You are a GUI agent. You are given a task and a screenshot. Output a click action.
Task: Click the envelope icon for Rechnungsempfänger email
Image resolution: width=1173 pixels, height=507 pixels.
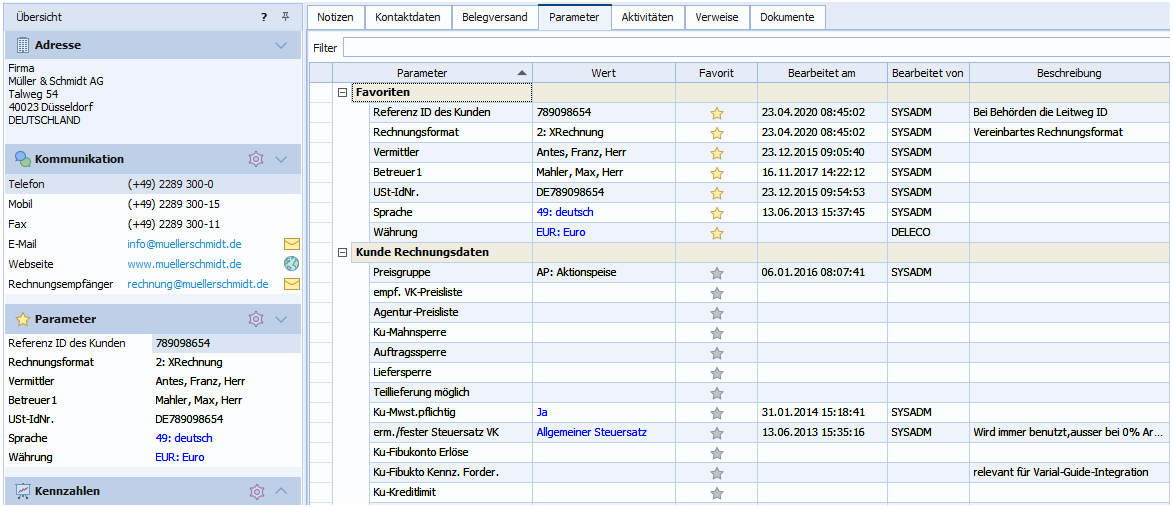click(x=292, y=284)
